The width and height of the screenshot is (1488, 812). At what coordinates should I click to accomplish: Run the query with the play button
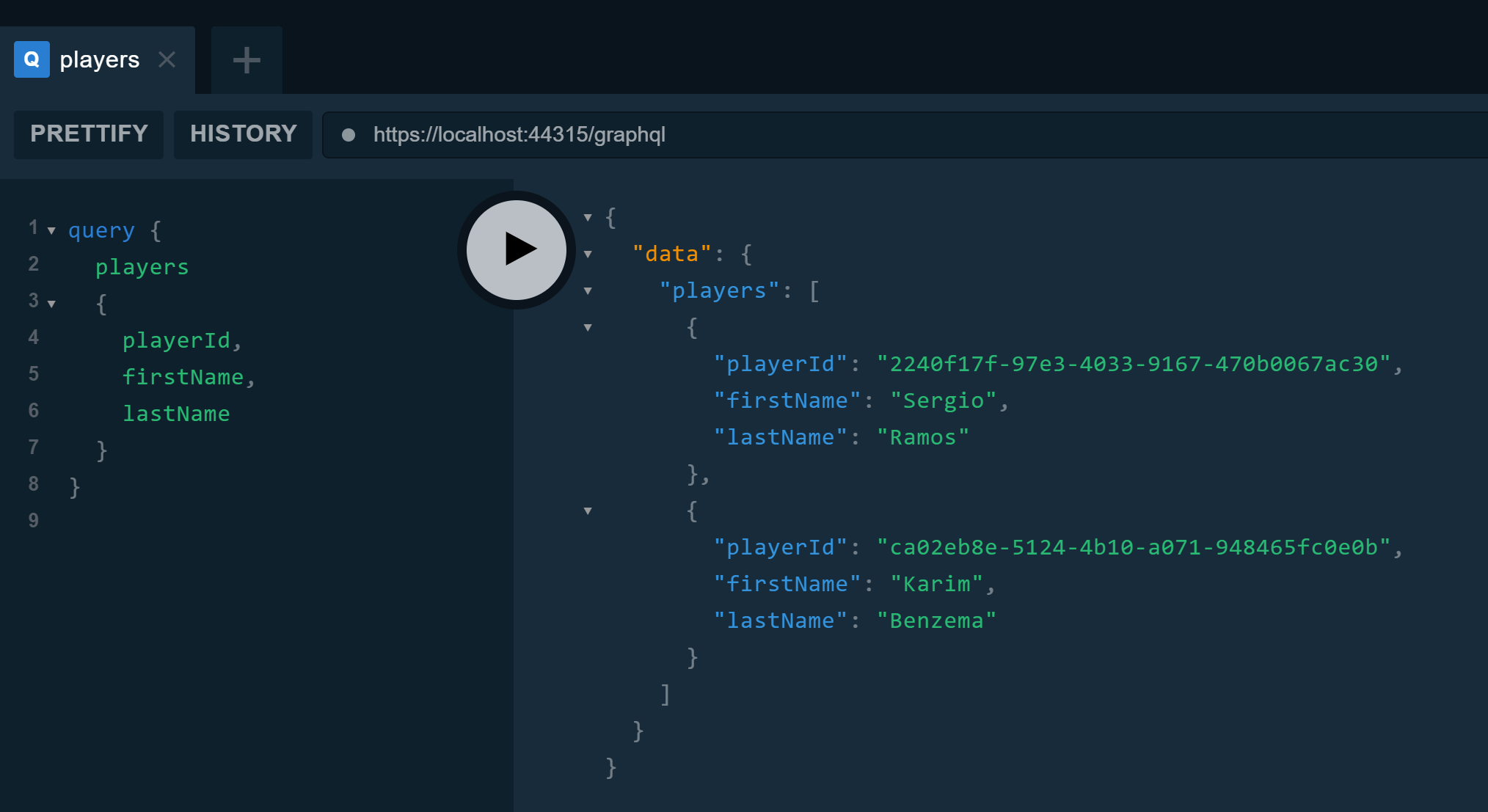517,249
